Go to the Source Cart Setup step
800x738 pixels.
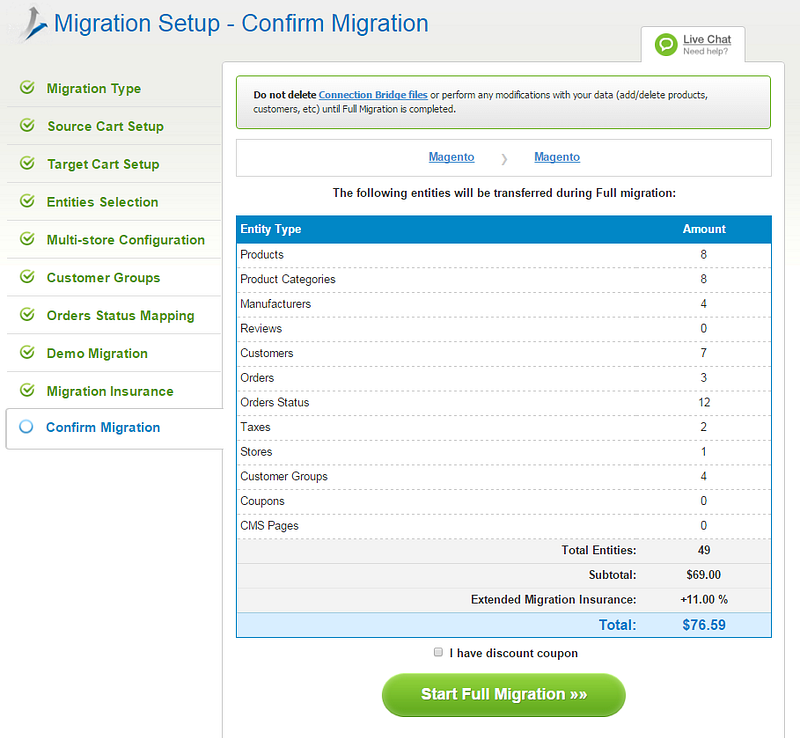pos(106,126)
